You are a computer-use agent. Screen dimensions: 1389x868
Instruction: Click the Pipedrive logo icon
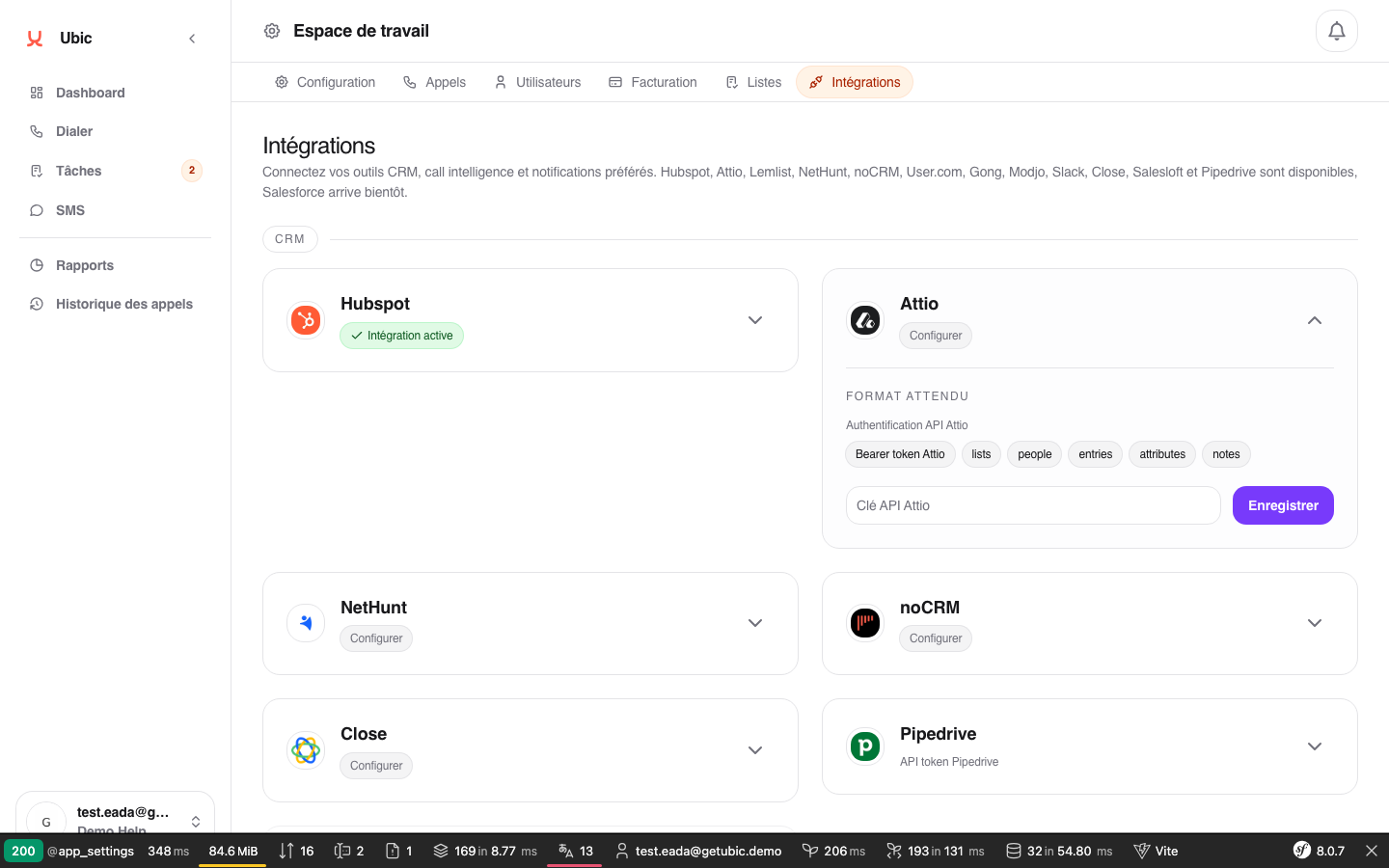865,746
